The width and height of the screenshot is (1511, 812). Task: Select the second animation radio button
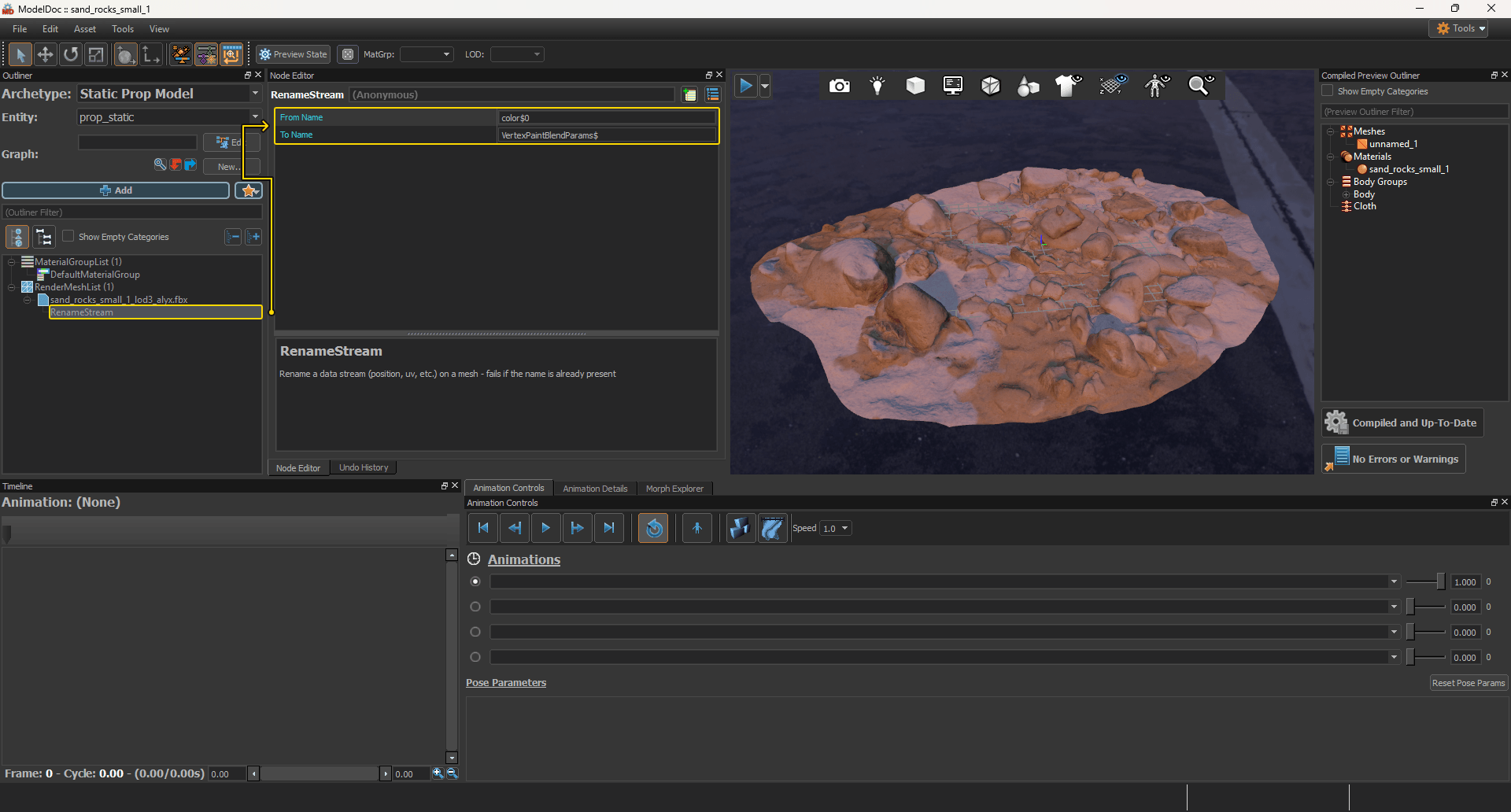[475, 607]
